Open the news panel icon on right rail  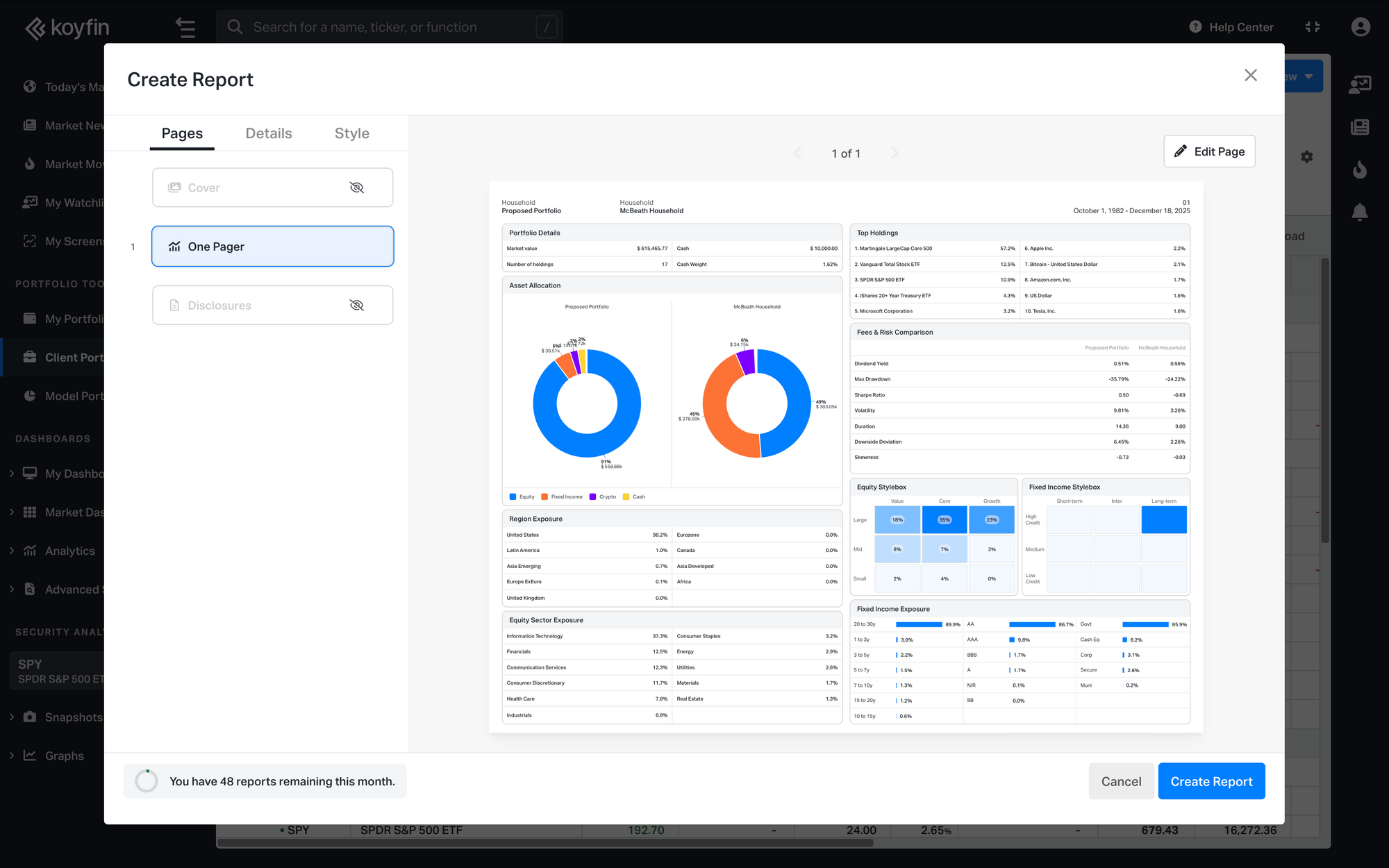coord(1360,127)
